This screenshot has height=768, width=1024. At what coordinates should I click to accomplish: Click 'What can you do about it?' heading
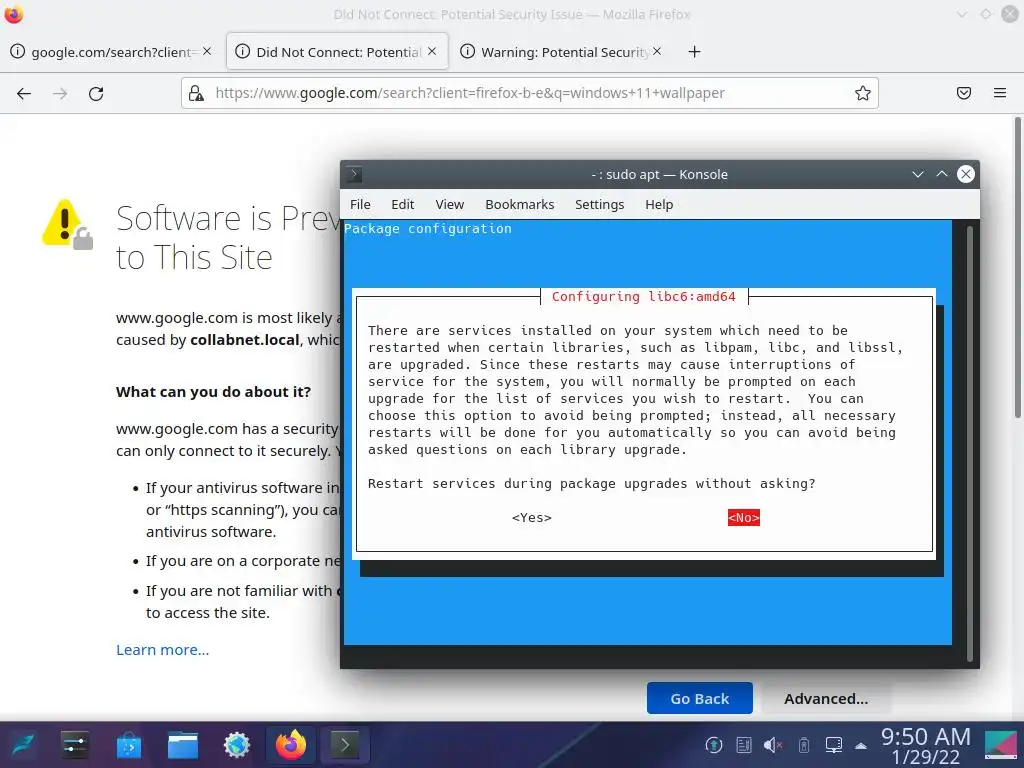214,392
